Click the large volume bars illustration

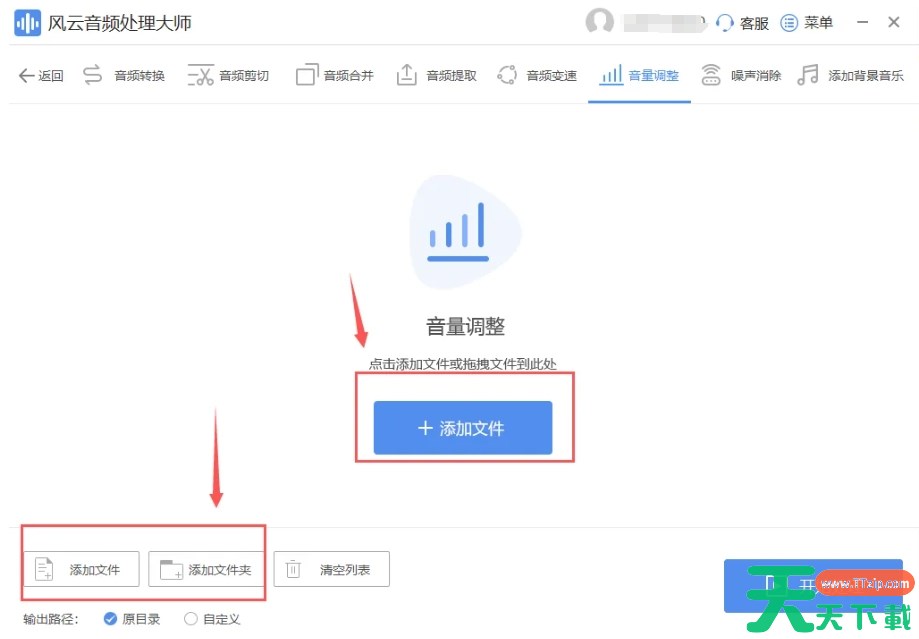tap(465, 232)
